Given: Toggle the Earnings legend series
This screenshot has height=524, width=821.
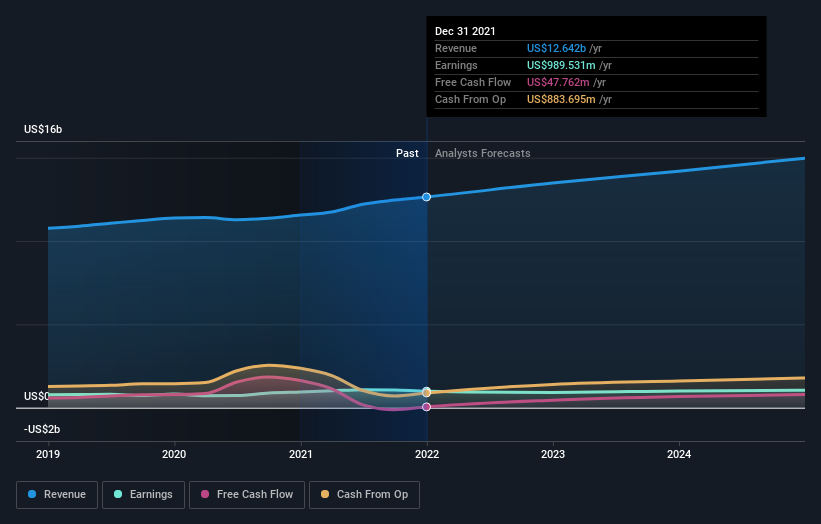Looking at the screenshot, I should tap(143, 495).
